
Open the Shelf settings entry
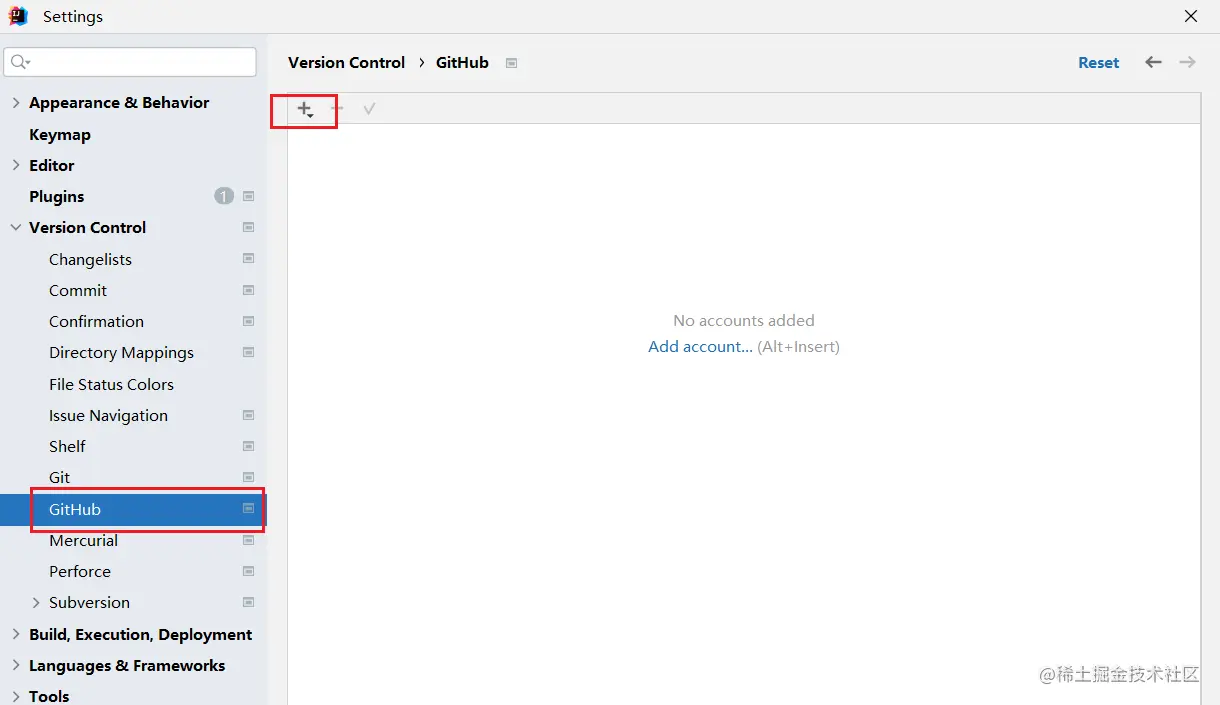[x=67, y=446]
